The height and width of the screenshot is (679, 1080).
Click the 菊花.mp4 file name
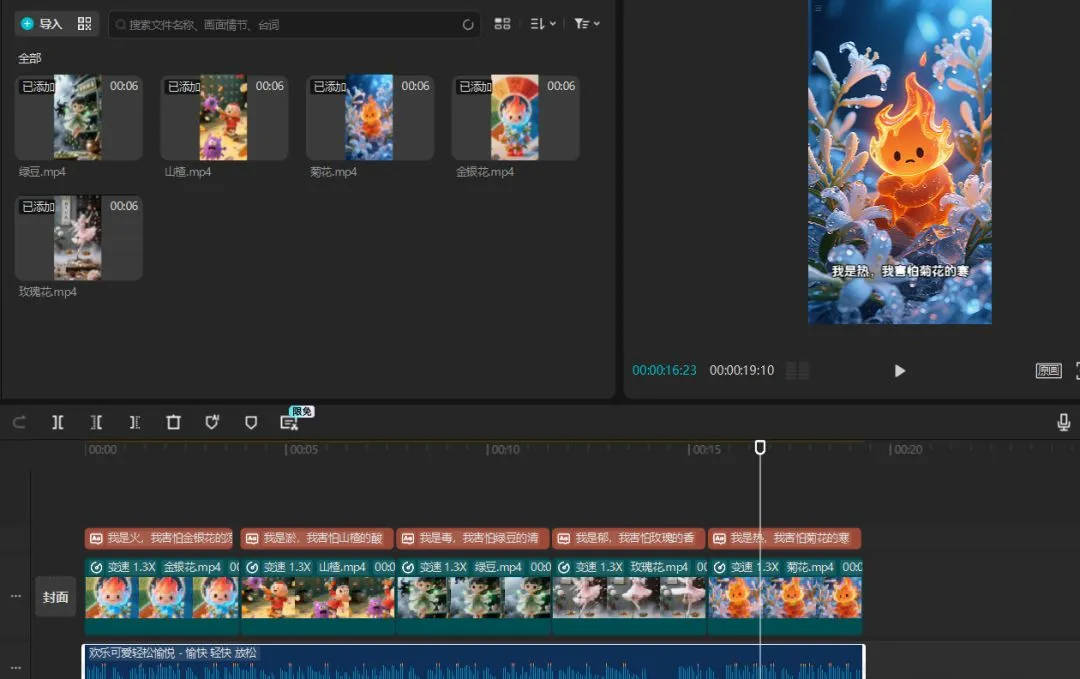coord(333,171)
